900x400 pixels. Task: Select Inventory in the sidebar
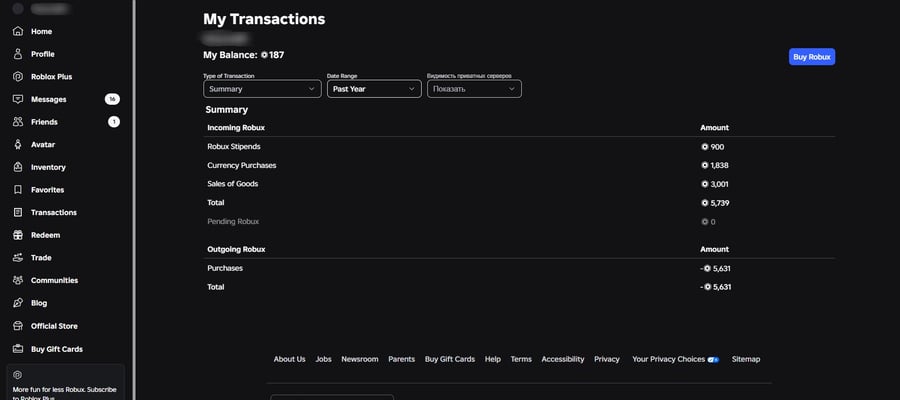point(48,167)
